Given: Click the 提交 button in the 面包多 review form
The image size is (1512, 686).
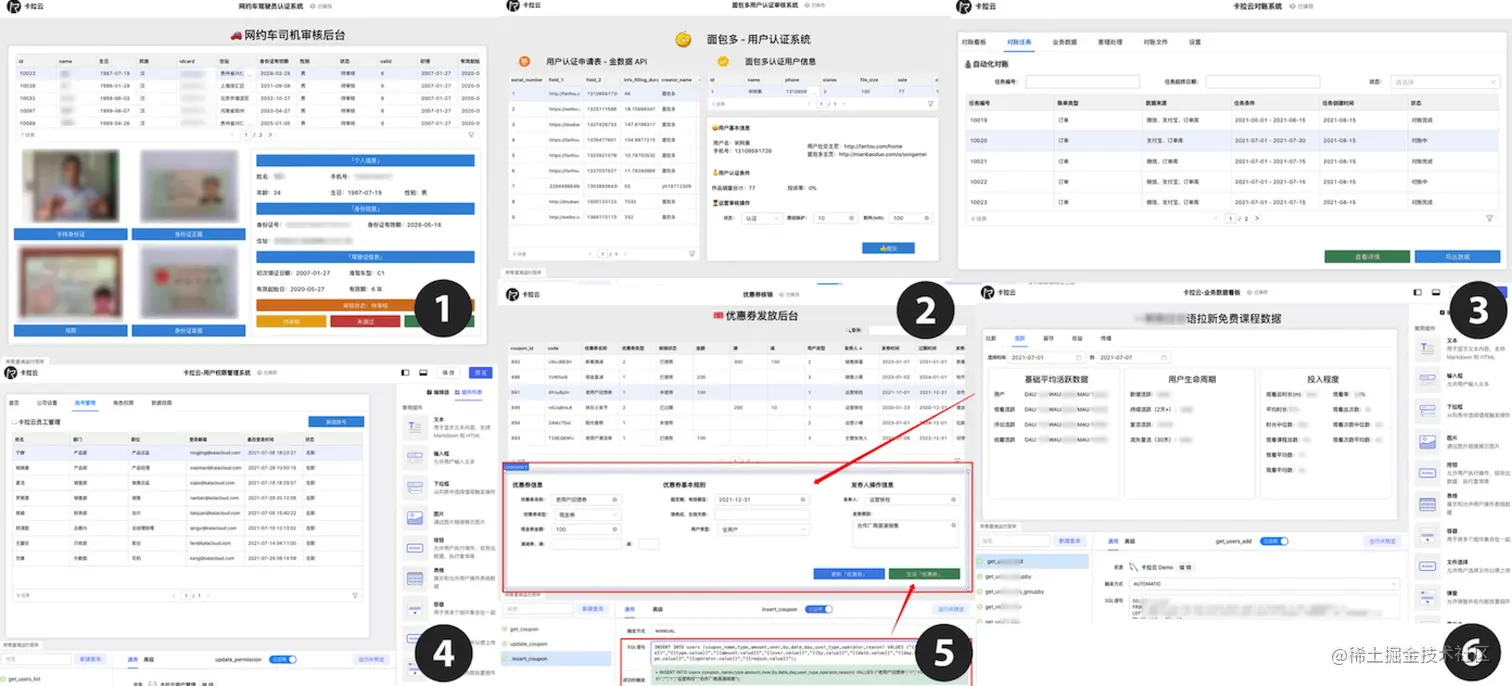Looking at the screenshot, I should pyautogui.click(x=888, y=247).
